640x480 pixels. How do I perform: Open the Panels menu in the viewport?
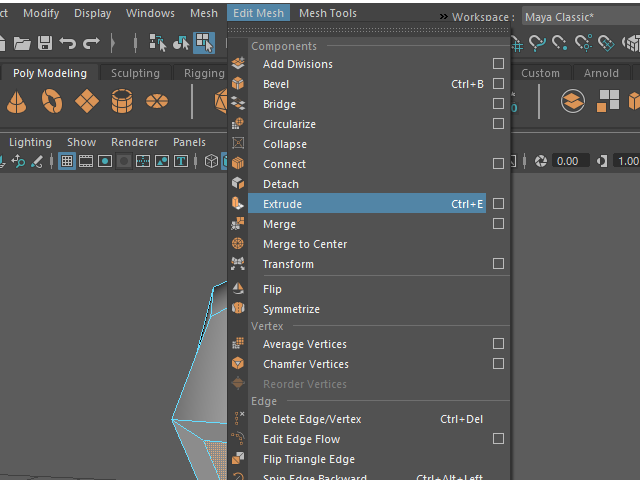189,142
